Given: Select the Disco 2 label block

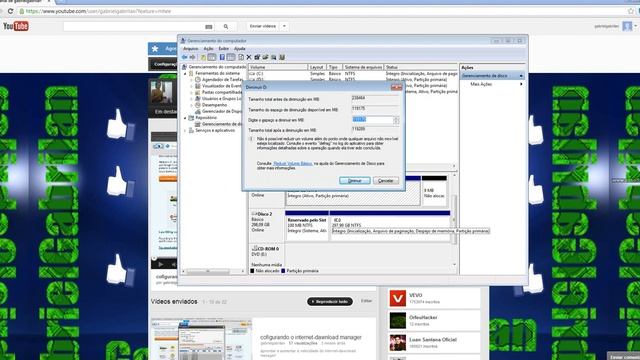Looking at the screenshot, I should pyautogui.click(x=267, y=225).
